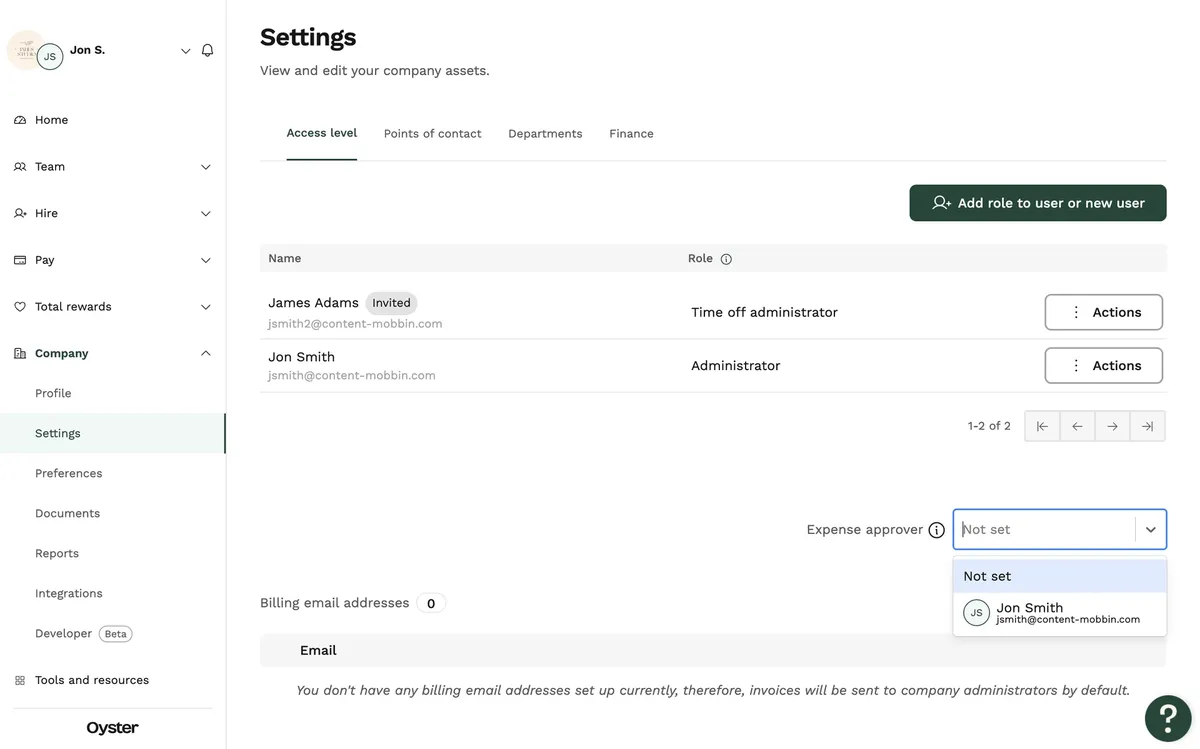The width and height of the screenshot is (1200, 749).
Task: Open Actions for Jon Smith
Action: (1104, 366)
